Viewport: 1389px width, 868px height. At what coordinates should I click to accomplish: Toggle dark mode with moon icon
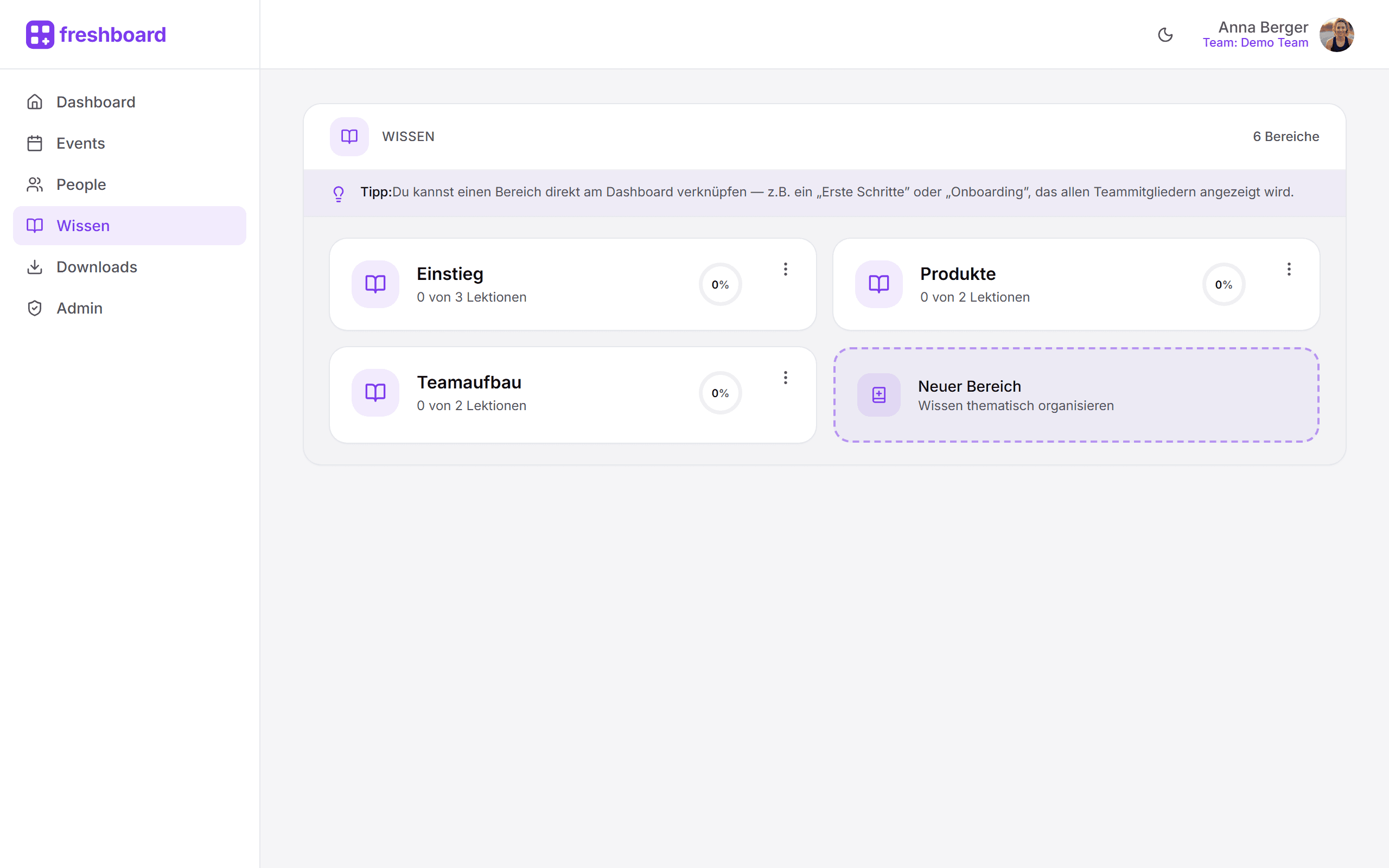[x=1165, y=34]
